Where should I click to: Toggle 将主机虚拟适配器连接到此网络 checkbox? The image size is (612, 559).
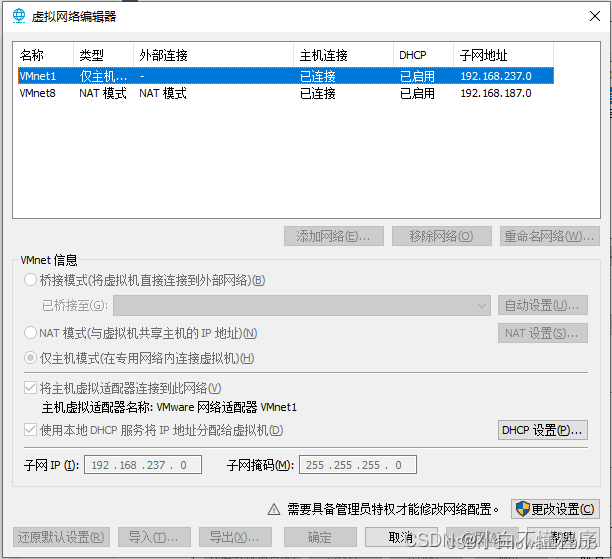[x=30, y=388]
